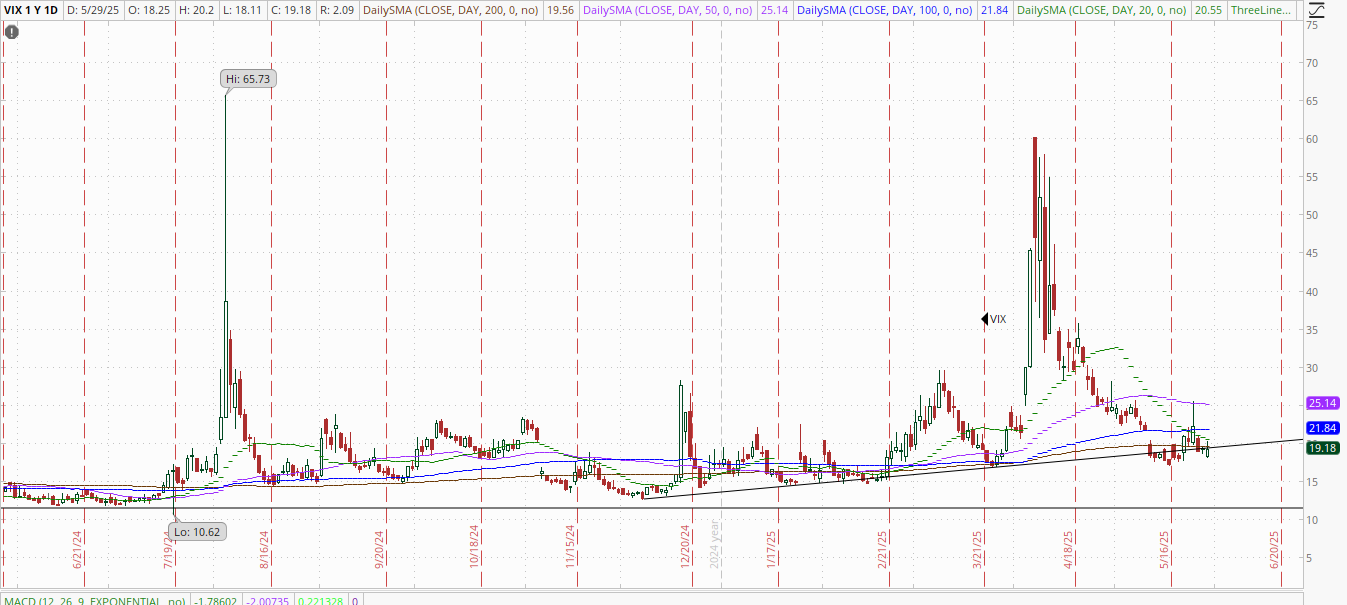The image size is (1347, 605).
Task: Click the 7/19/24 expiration date marker
Action: click(x=168, y=549)
